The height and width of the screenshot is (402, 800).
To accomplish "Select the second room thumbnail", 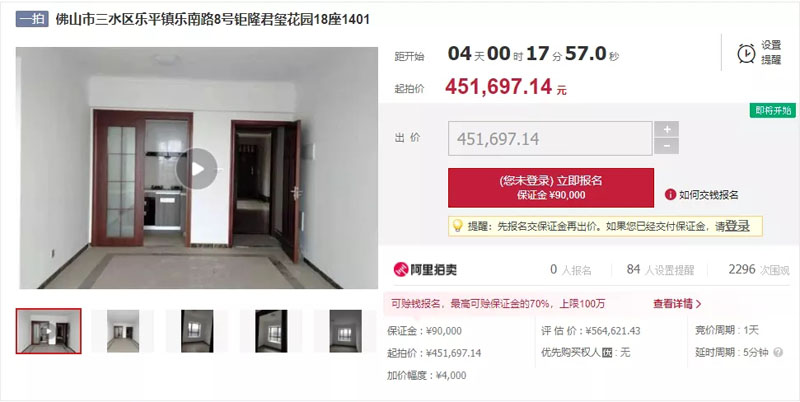I will click(x=122, y=331).
